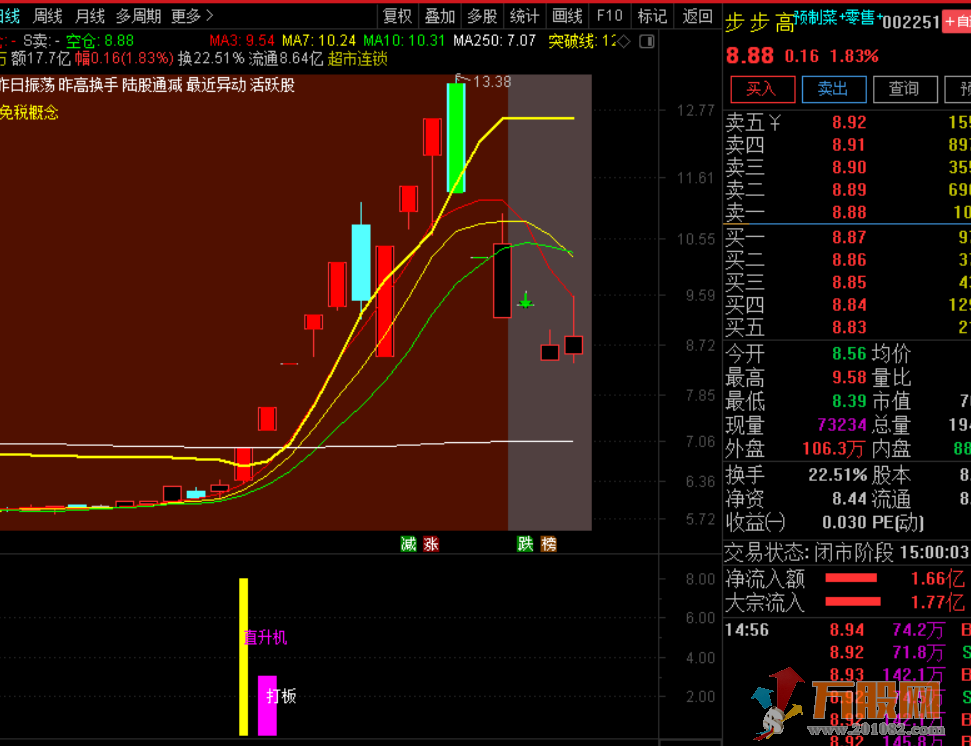Click the 大宗流入 value 1.77亿
The width and height of the screenshot is (971, 746).
point(937,602)
